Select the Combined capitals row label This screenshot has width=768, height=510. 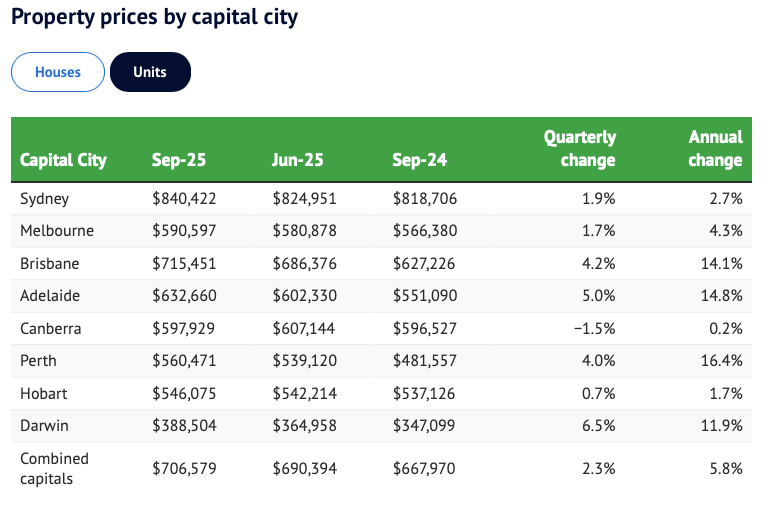pos(54,468)
